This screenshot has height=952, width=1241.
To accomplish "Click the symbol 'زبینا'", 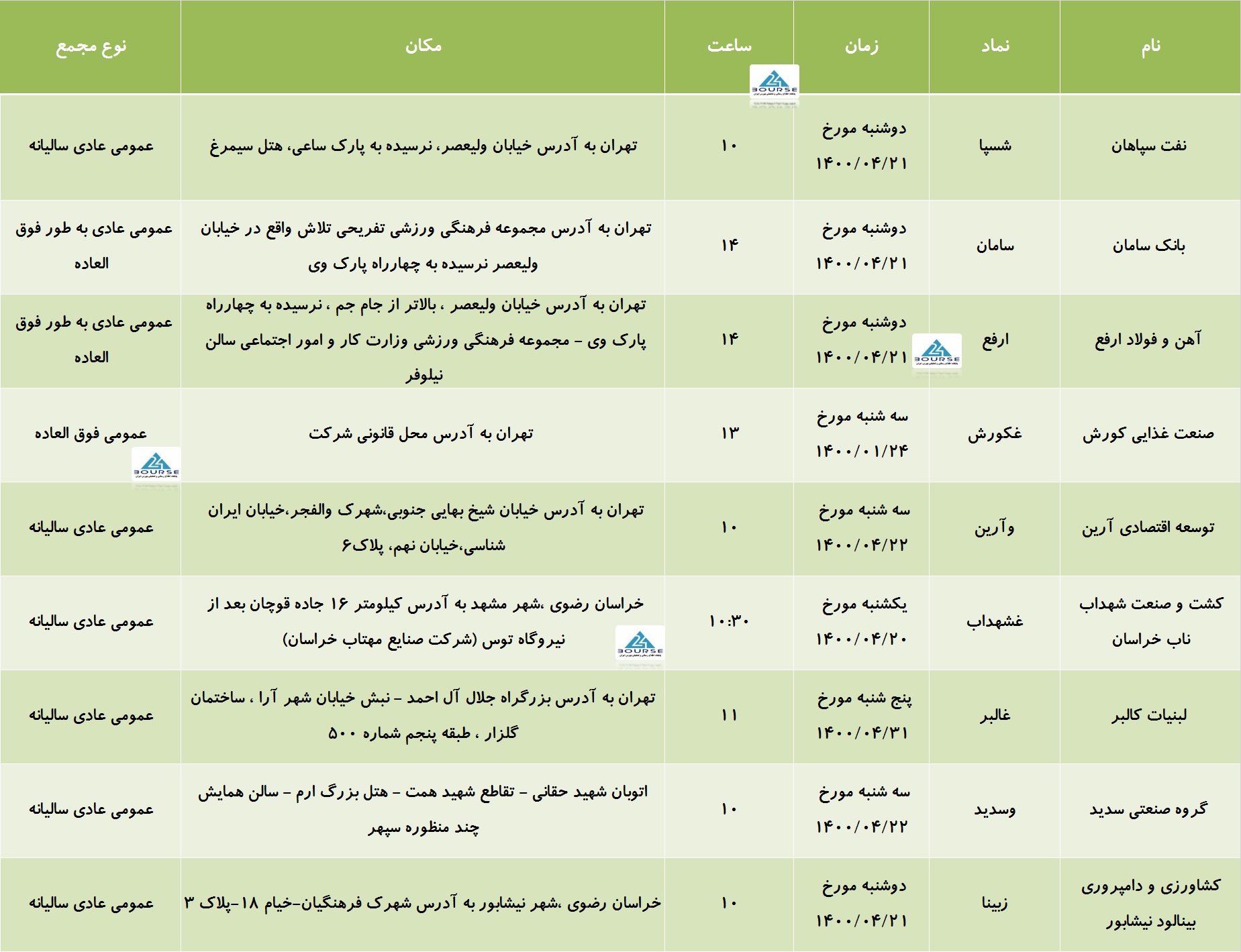I will point(995,904).
